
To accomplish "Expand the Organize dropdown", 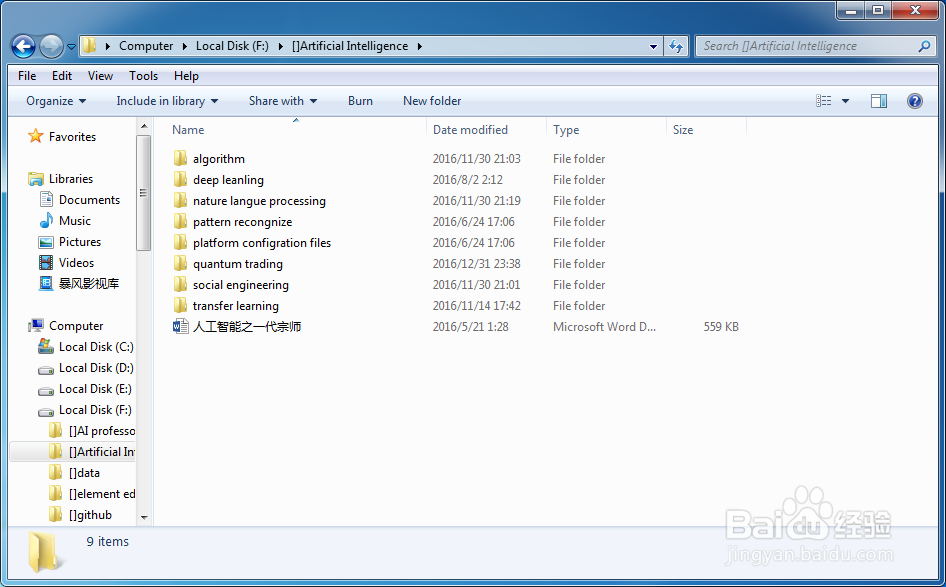I will 56,101.
